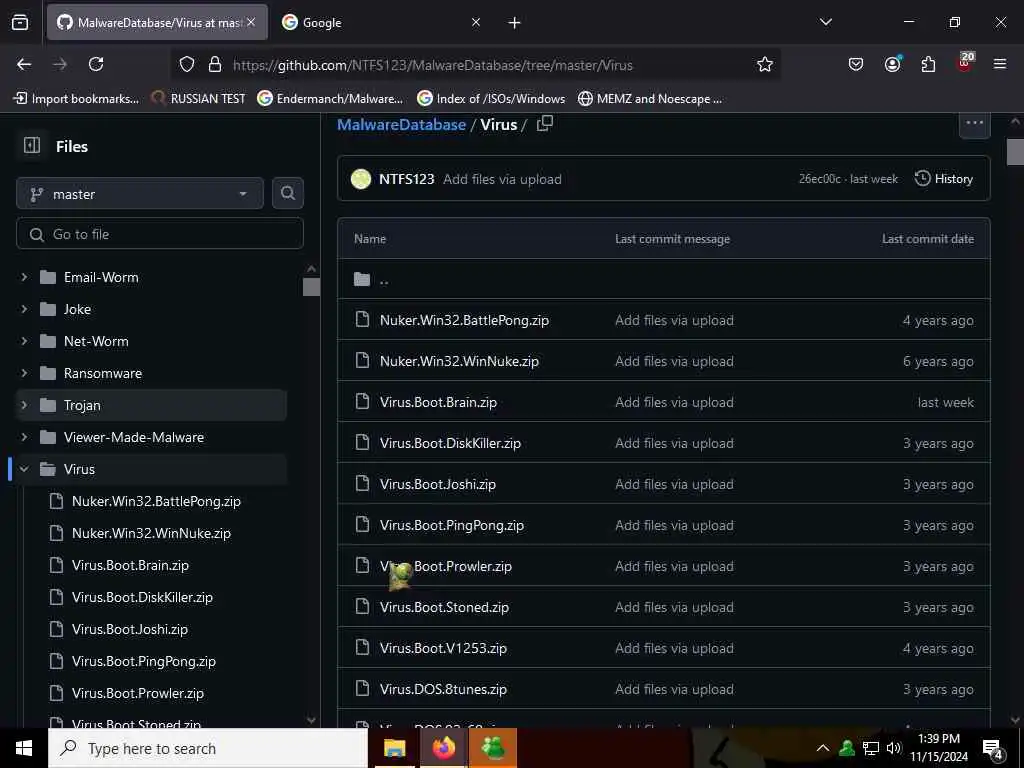1024x768 pixels.
Task: Open Firefox account icon
Action: tap(892, 64)
